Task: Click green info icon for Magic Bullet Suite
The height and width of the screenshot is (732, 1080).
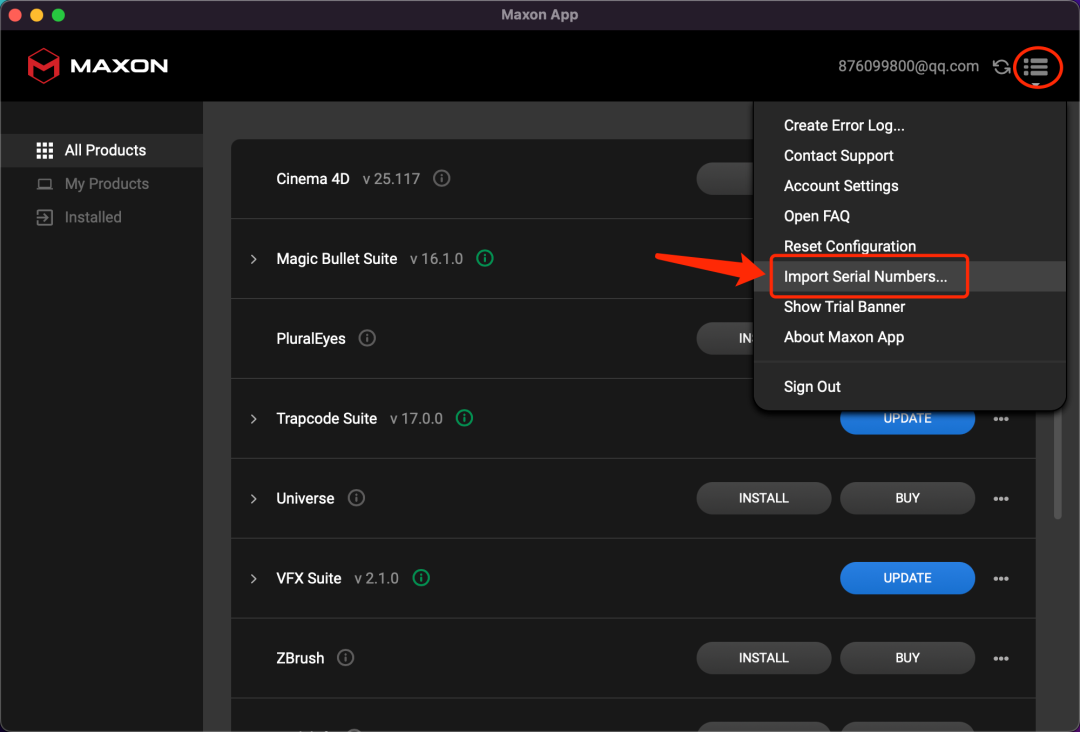Action: click(485, 259)
